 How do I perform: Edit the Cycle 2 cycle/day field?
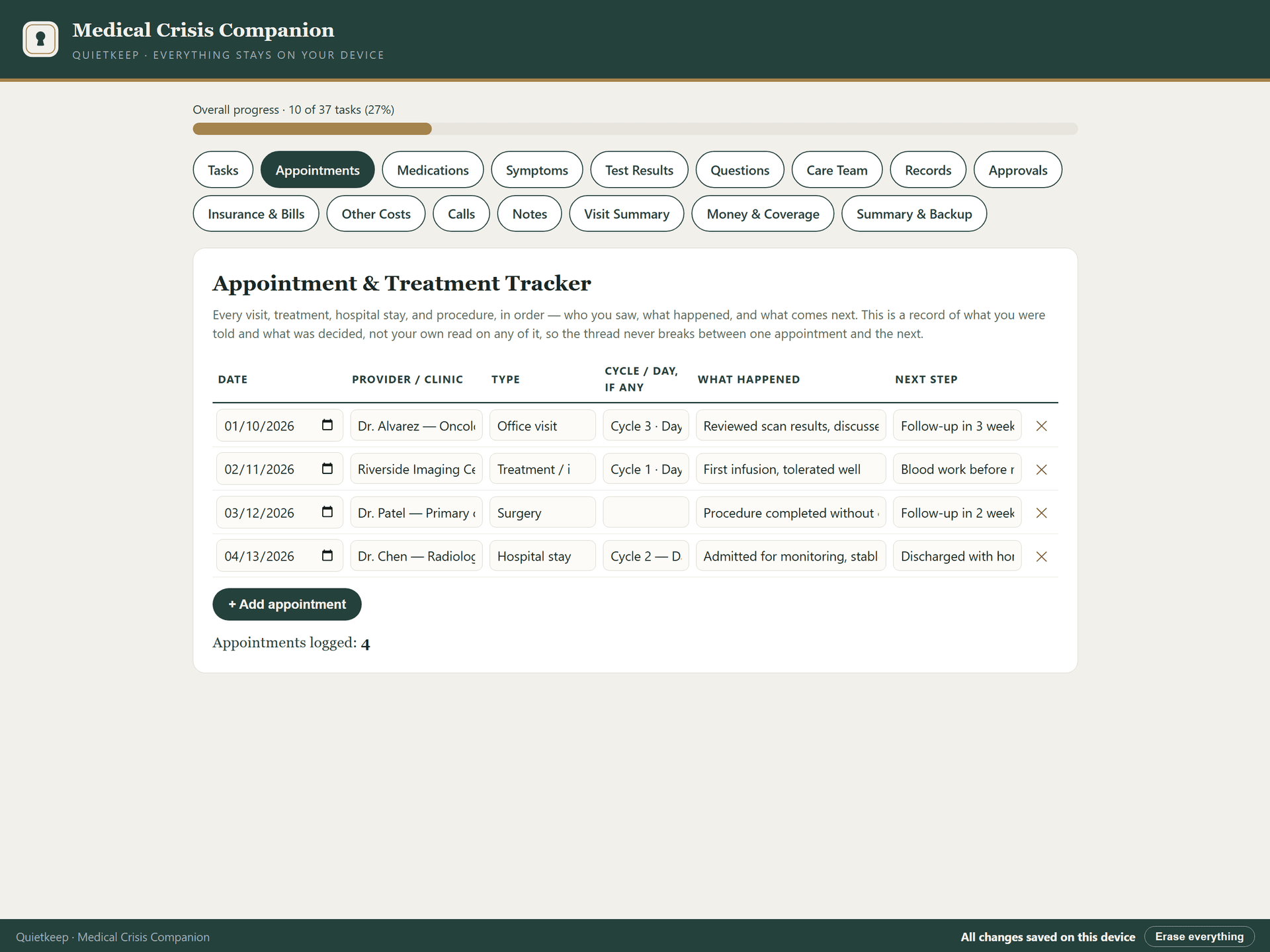646,557
